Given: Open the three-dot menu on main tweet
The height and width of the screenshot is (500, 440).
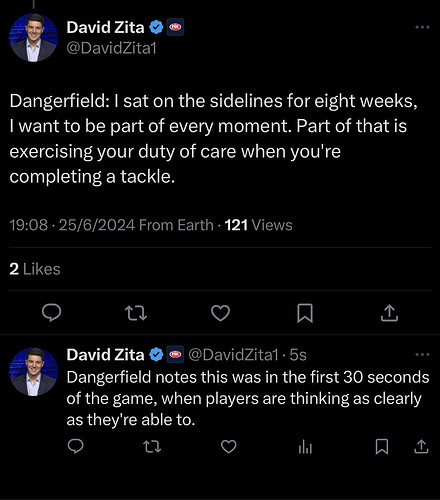Looking at the screenshot, I should (422, 27).
